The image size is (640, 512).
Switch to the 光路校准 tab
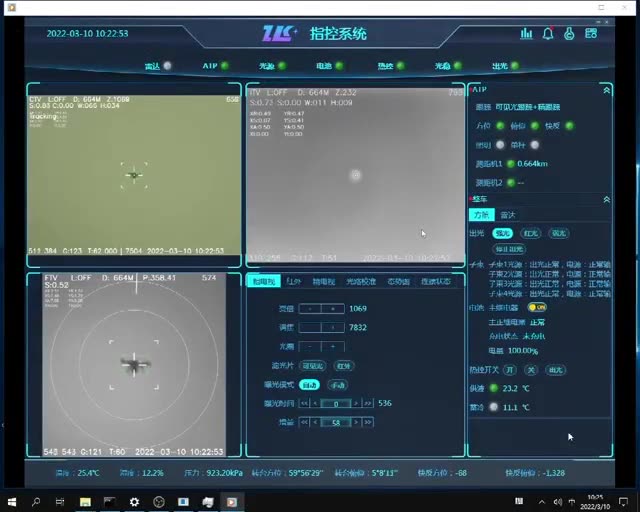click(361, 281)
